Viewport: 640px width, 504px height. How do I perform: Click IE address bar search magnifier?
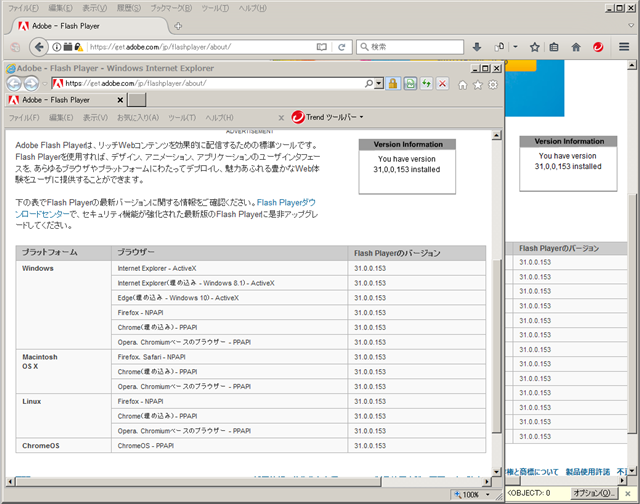[369, 83]
